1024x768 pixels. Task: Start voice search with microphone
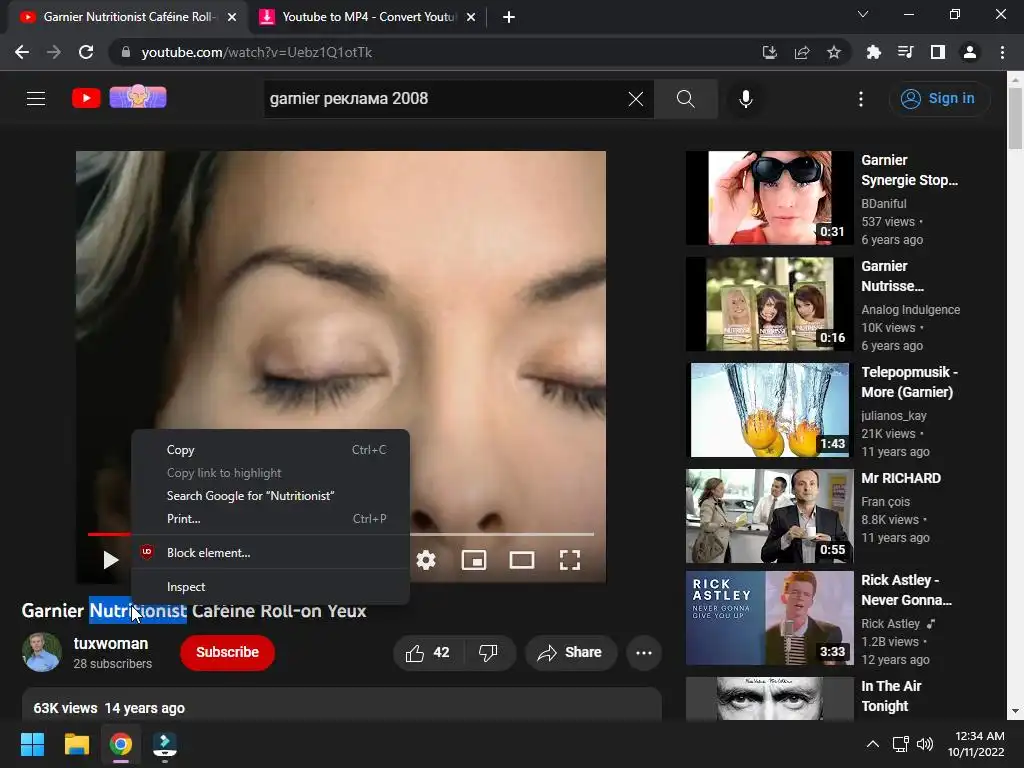(746, 99)
